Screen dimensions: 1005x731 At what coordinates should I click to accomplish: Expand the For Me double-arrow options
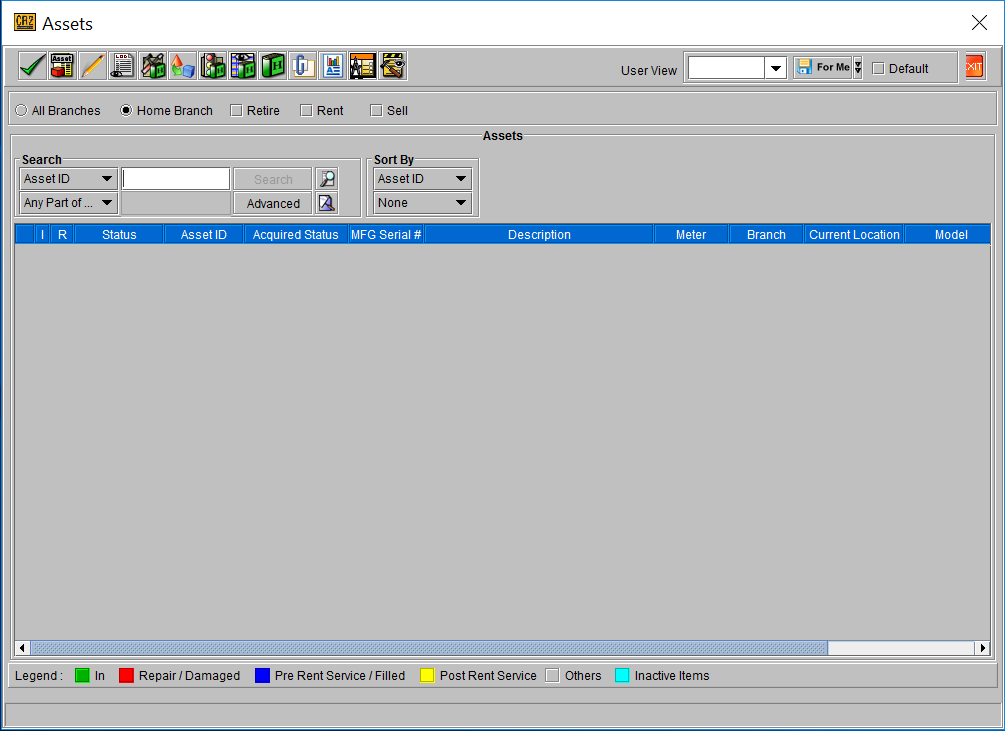(x=858, y=67)
